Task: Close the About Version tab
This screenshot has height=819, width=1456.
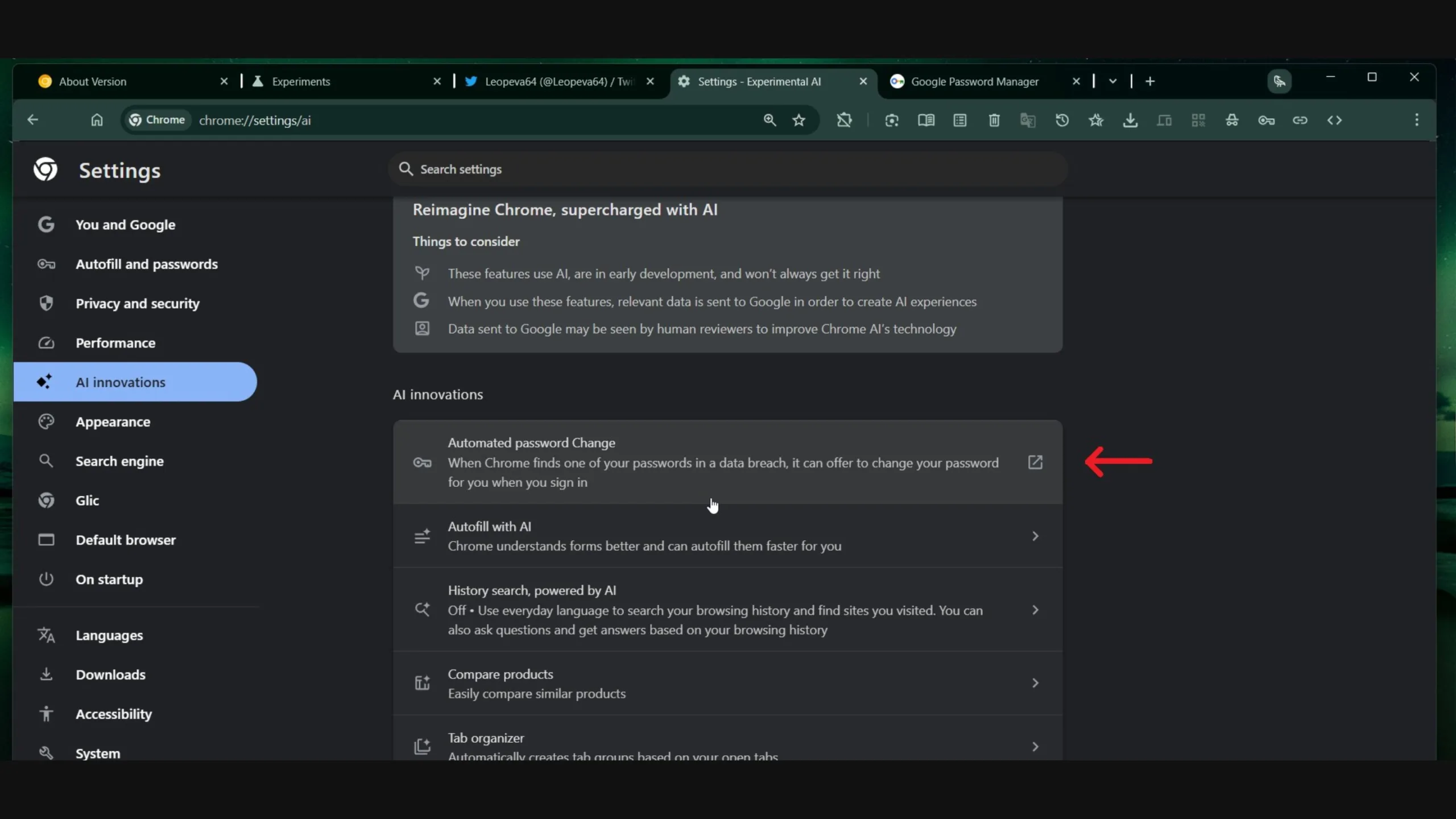Action: (224, 81)
